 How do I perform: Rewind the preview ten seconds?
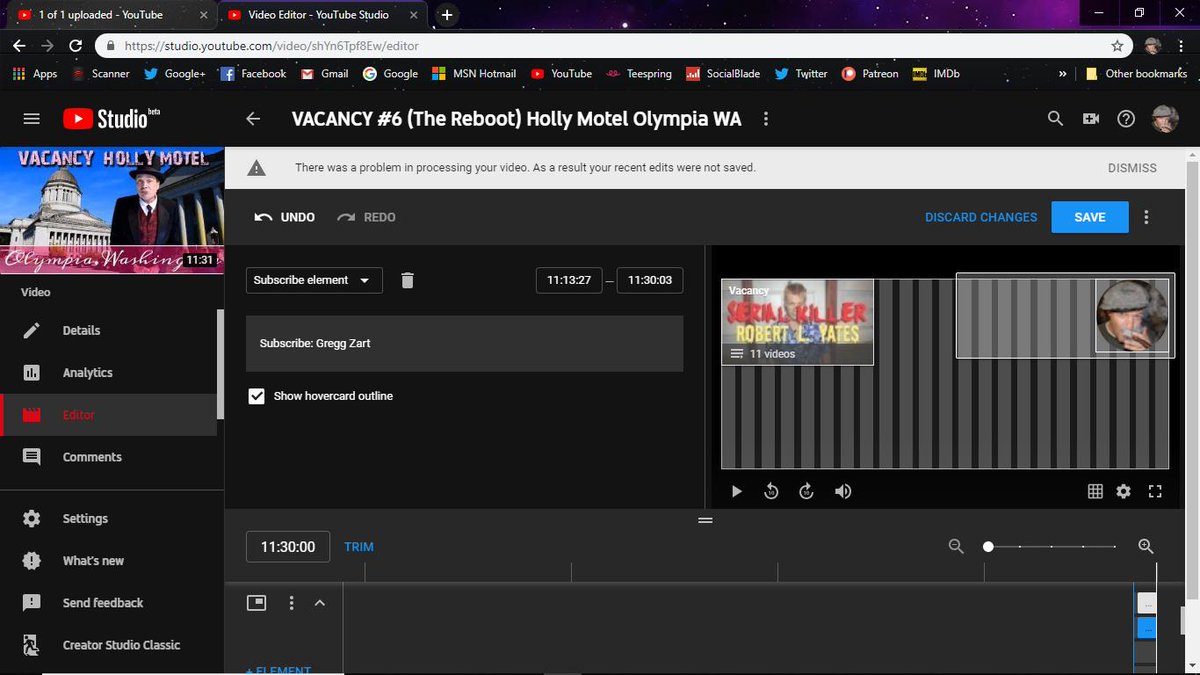click(x=771, y=491)
